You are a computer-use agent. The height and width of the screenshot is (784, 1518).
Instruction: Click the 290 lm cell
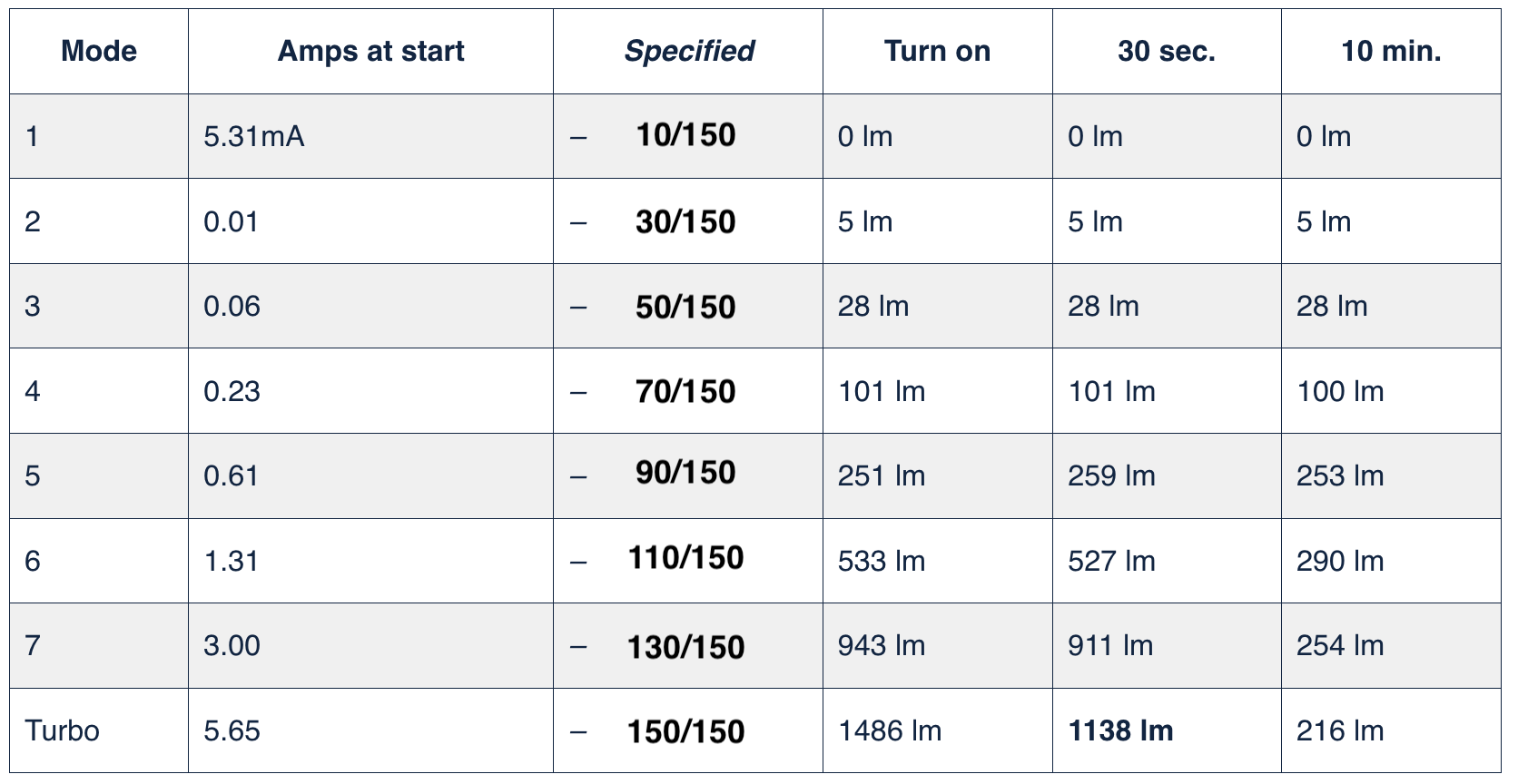[x=1340, y=561]
